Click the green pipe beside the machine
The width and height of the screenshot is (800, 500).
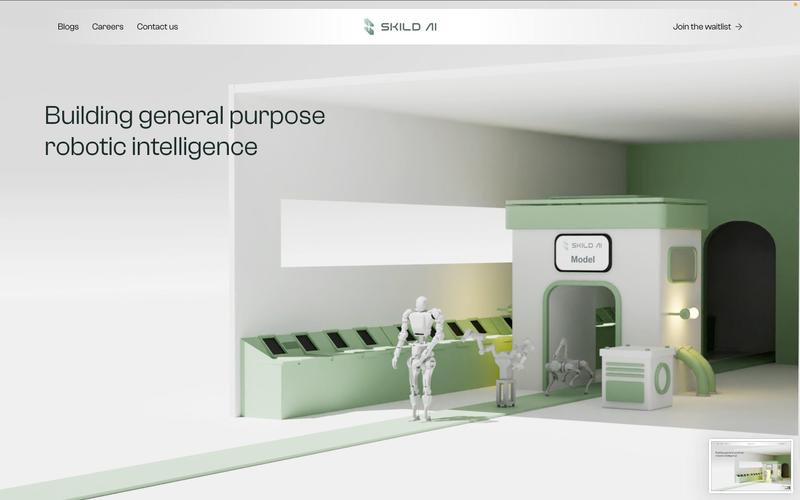coord(698,370)
